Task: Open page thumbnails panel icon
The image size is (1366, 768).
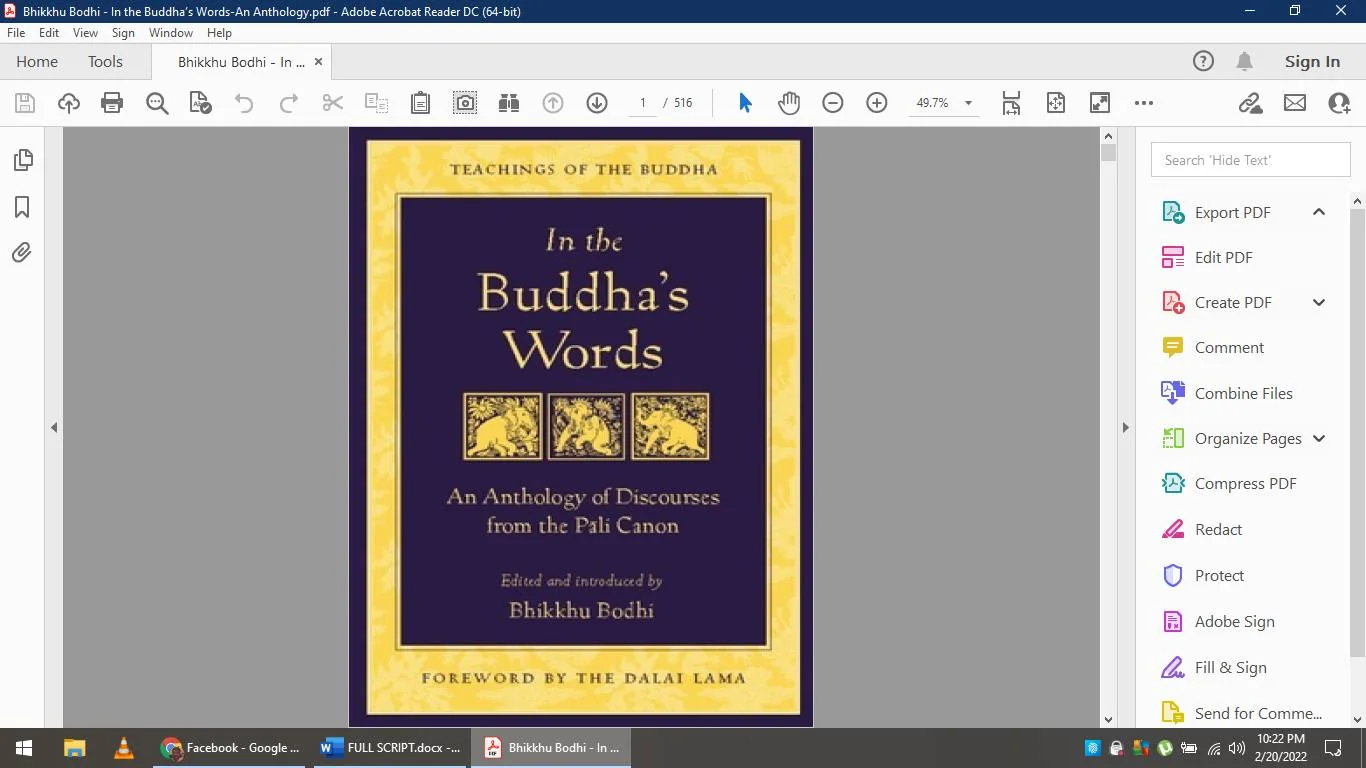Action: (x=22, y=160)
